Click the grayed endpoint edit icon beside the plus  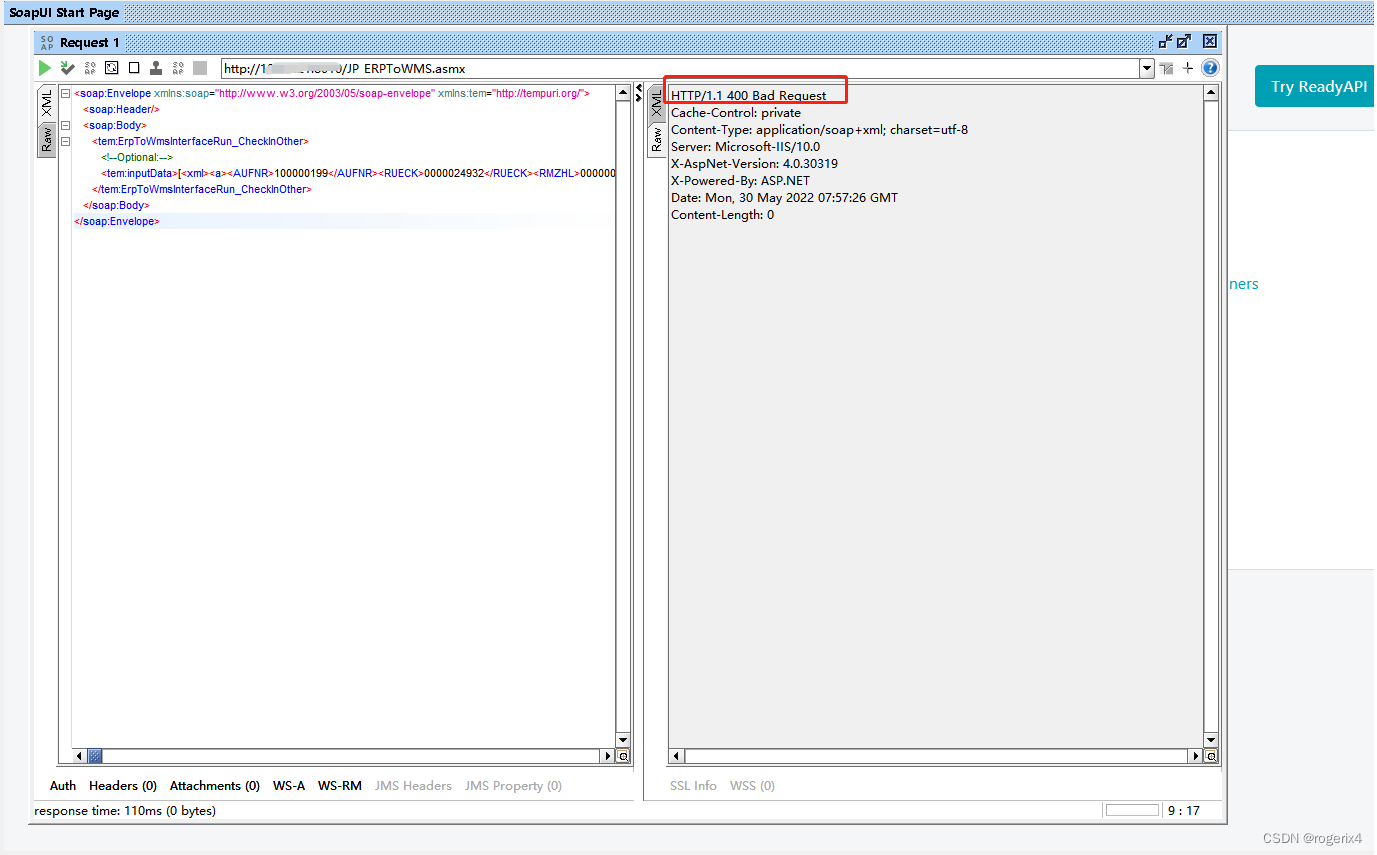click(x=1166, y=68)
